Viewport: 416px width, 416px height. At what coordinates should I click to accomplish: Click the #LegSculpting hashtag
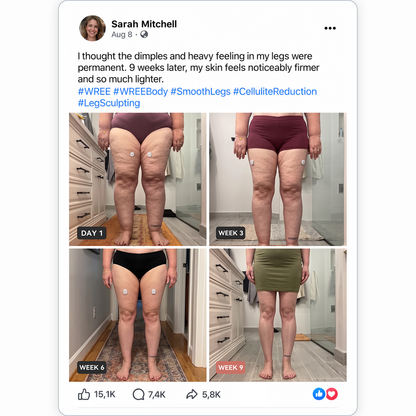click(109, 103)
